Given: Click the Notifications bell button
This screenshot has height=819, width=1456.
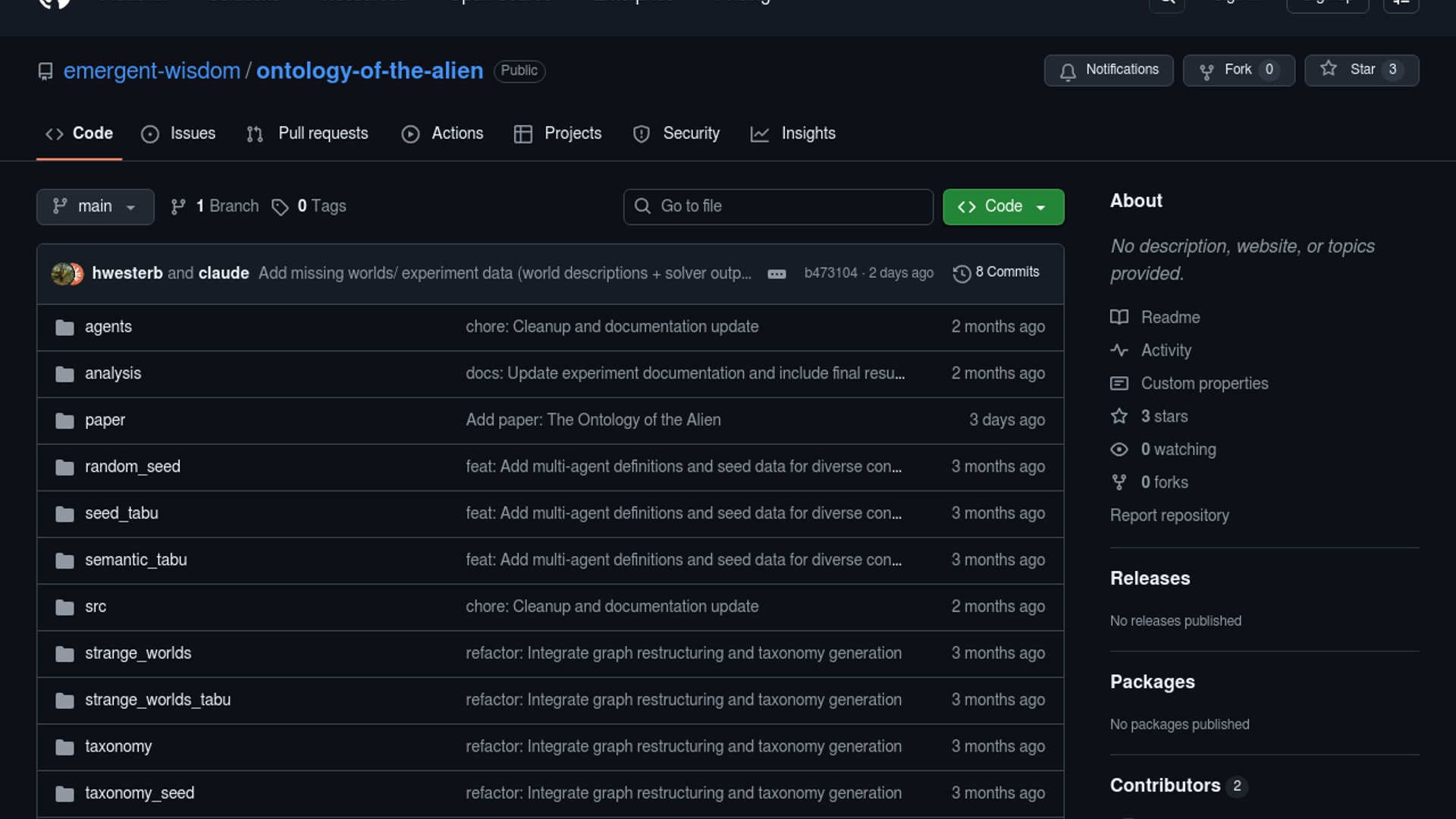Looking at the screenshot, I should (1108, 70).
